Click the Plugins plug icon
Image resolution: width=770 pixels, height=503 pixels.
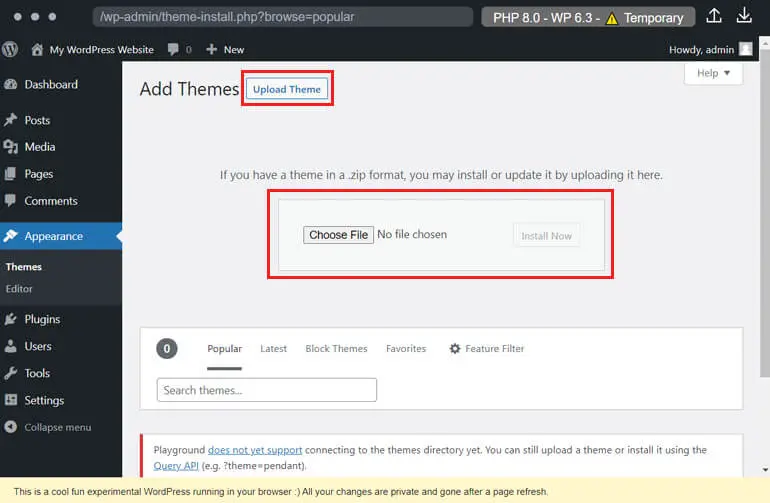point(10,319)
